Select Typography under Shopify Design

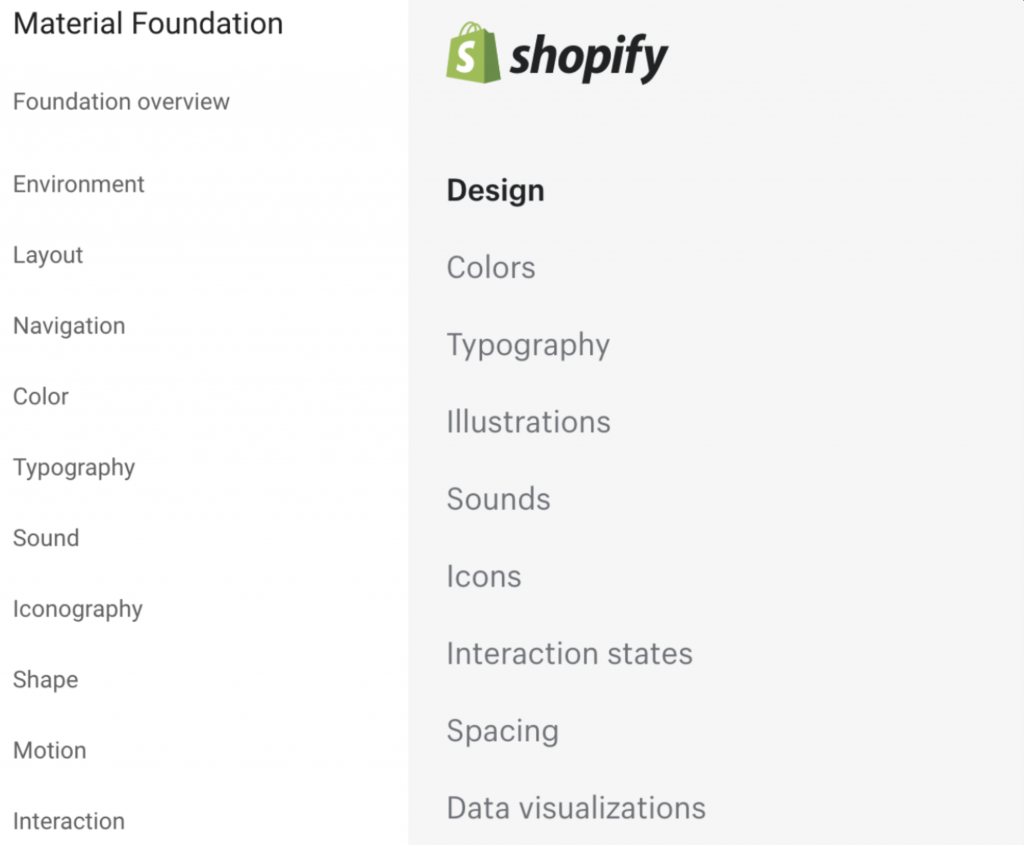point(528,346)
